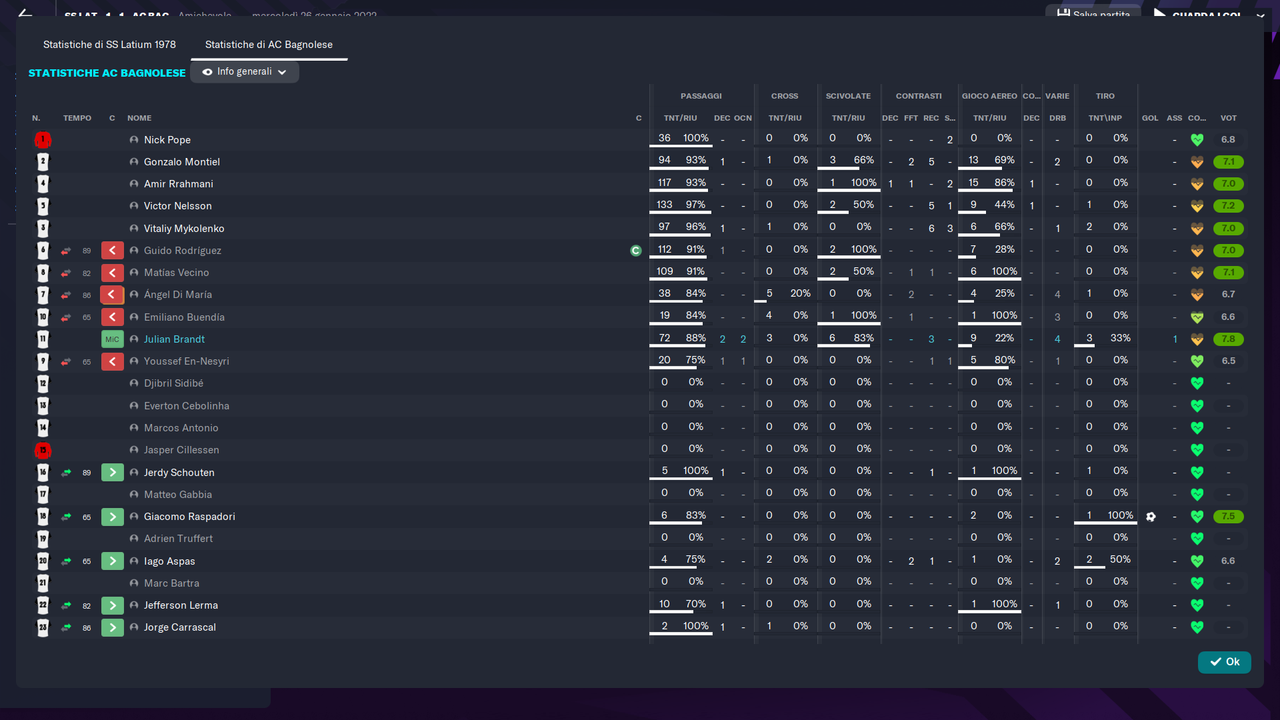The height and width of the screenshot is (720, 1280).
Task: Click the MC position badge beside Julian Brandt
Action: 112,339
